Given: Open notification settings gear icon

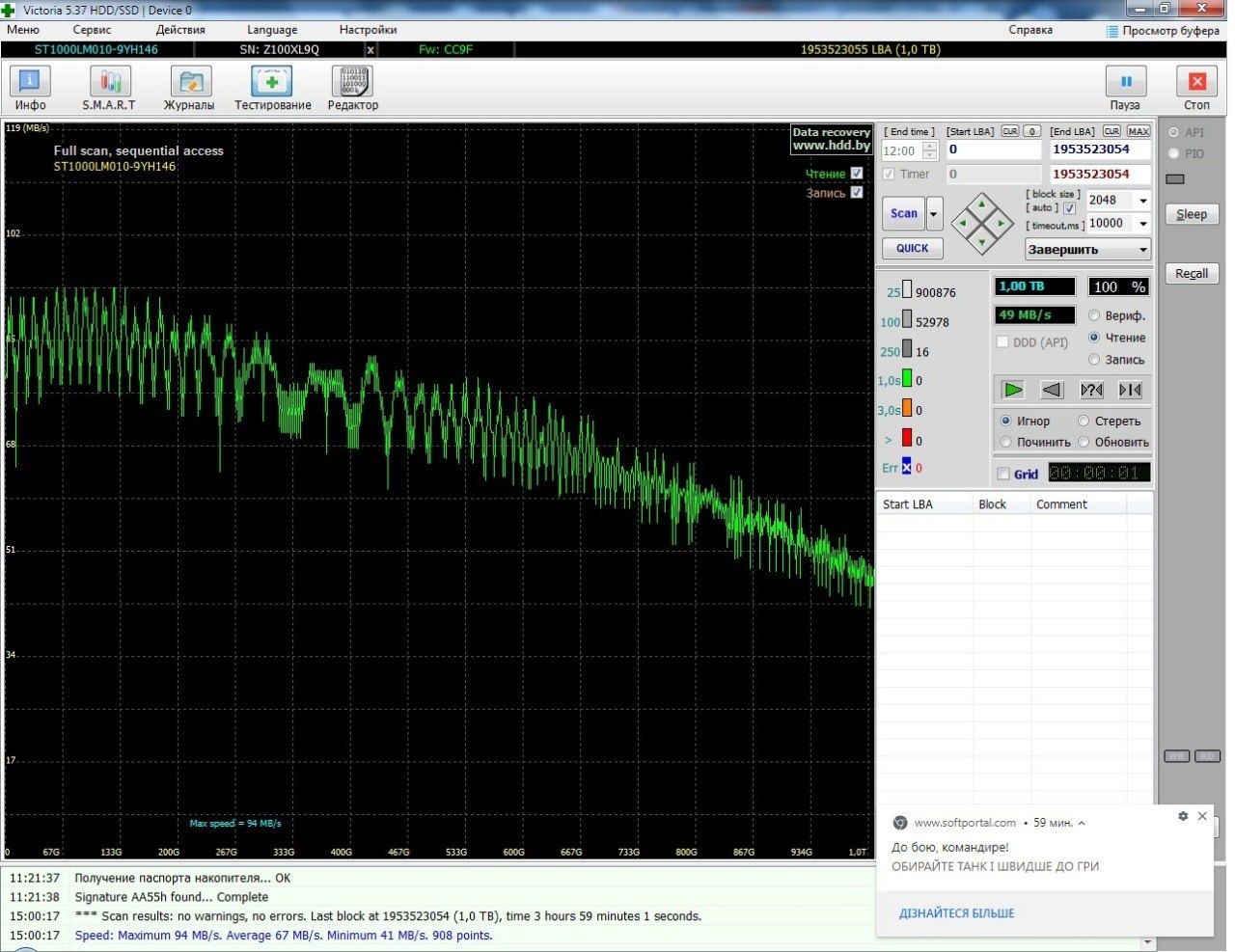Looking at the screenshot, I should coord(1183,816).
